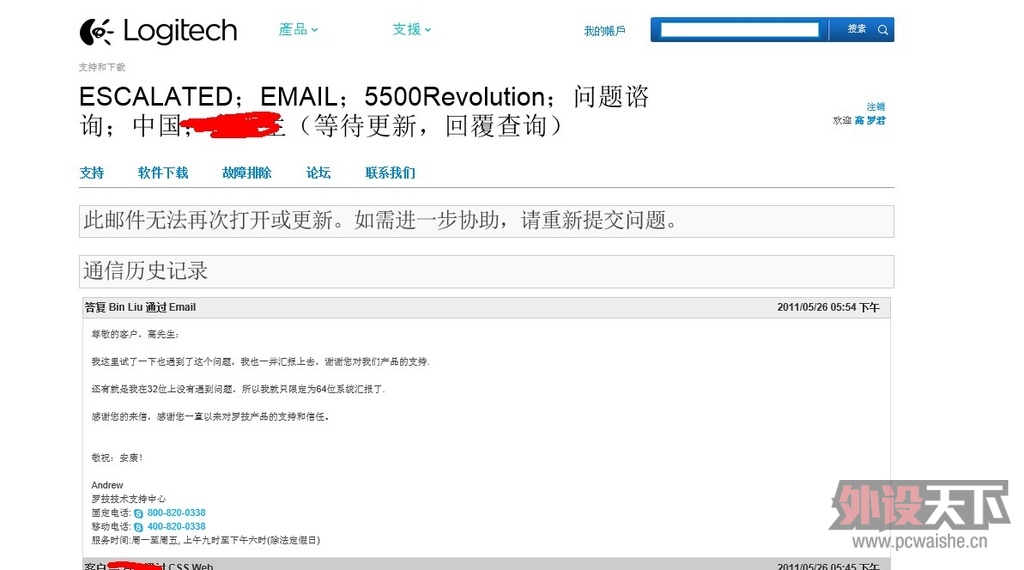Select the 敬祝：安康 closing line
This screenshot has height=570, width=1024.
click(x=117, y=458)
